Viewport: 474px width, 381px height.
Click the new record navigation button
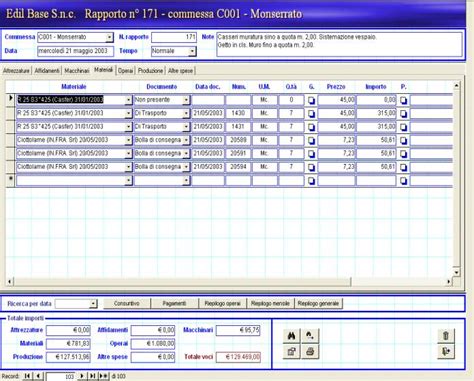(104, 376)
